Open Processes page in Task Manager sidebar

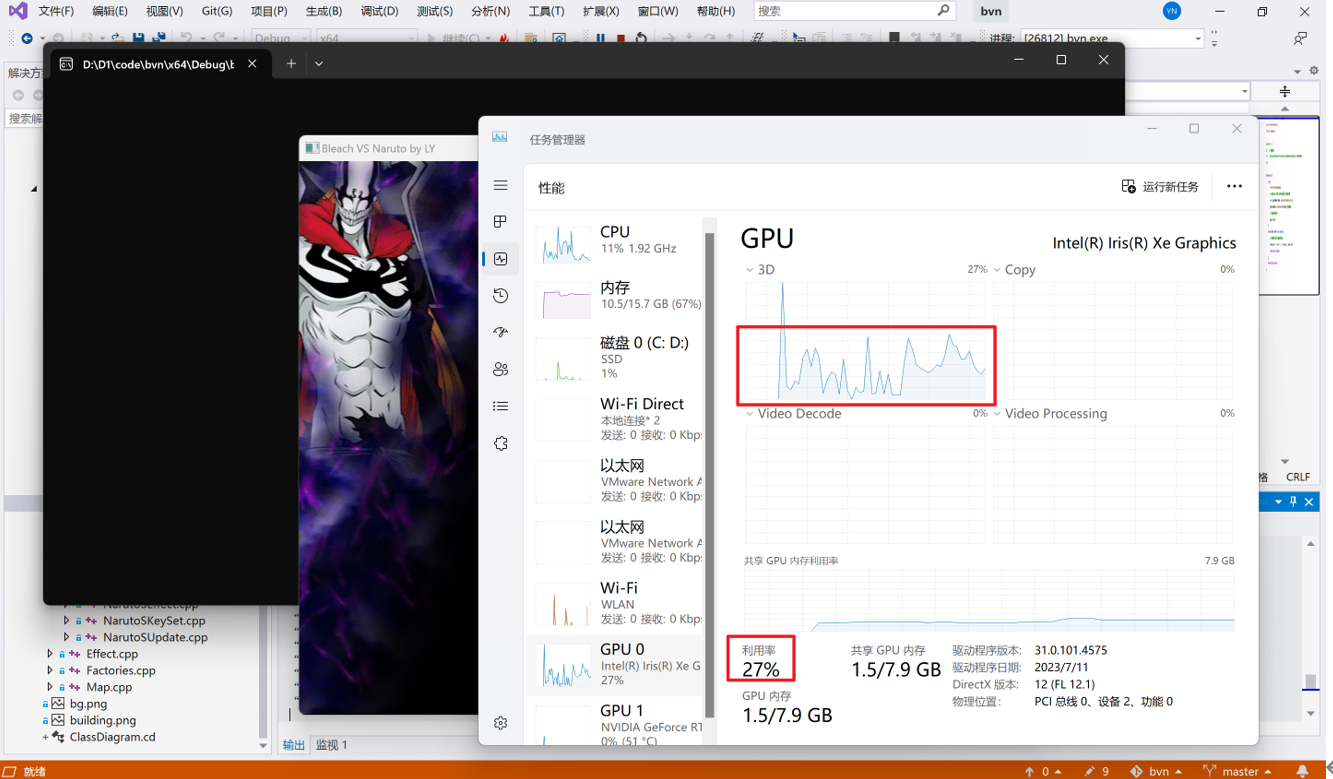coord(501,222)
